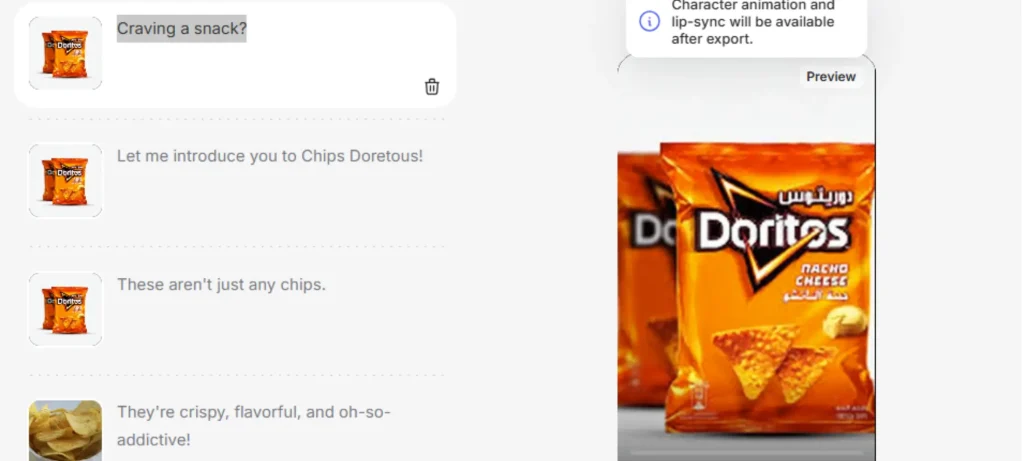
Task: Click the progress bar at the preview's bottom
Action: [746, 452]
